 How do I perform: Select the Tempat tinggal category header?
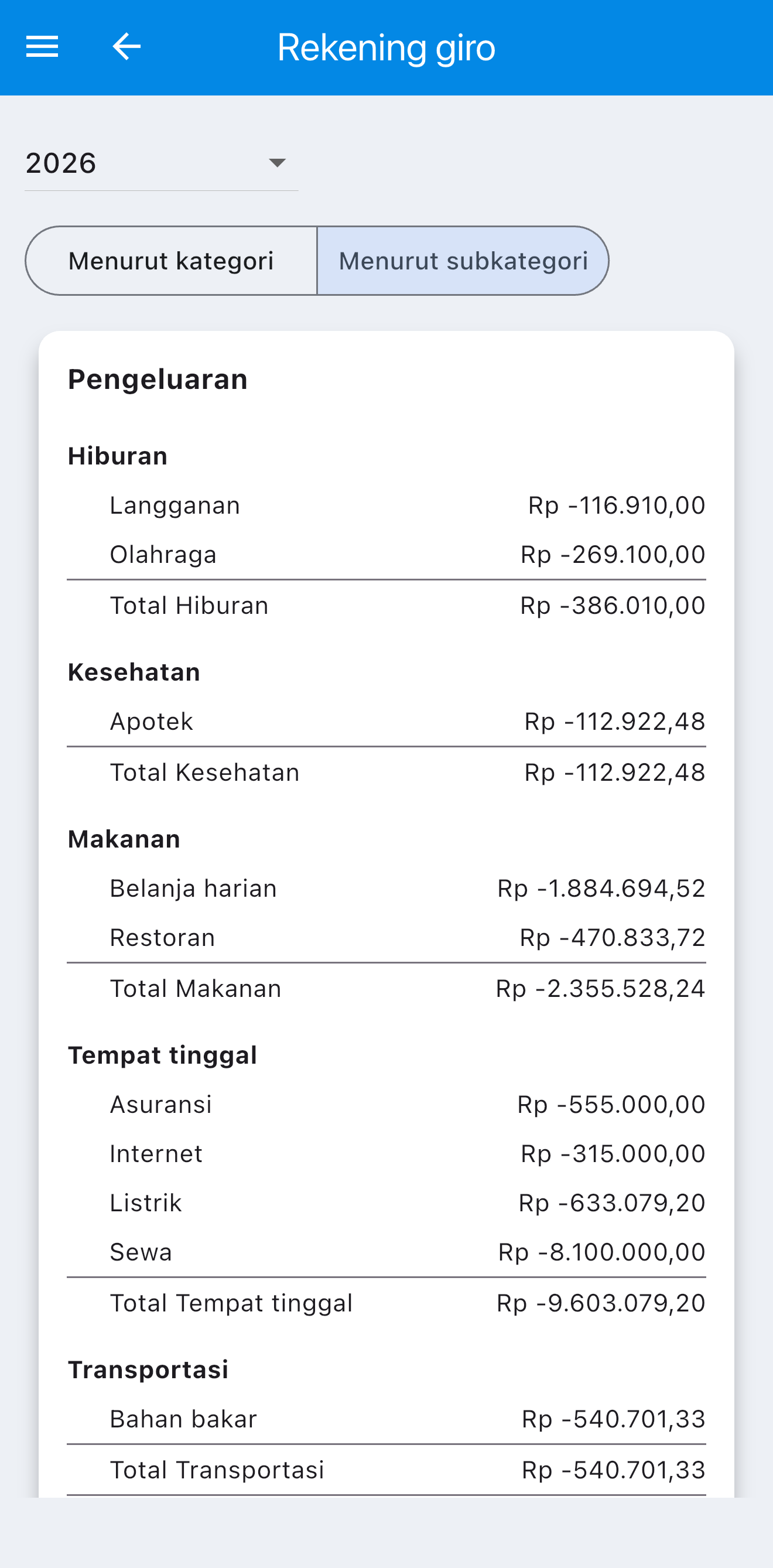click(163, 1055)
